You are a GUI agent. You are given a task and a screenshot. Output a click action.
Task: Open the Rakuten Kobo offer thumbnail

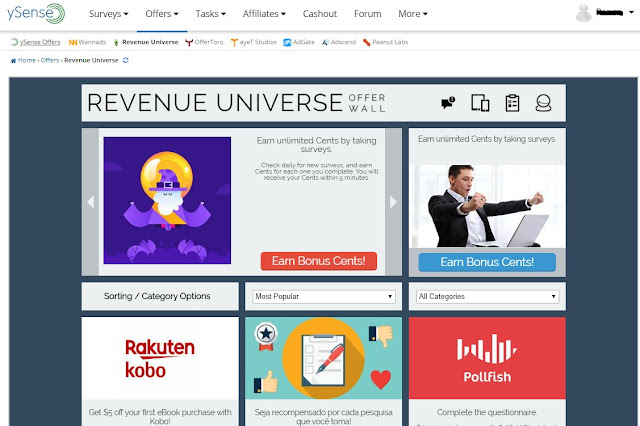pyautogui.click(x=160, y=358)
